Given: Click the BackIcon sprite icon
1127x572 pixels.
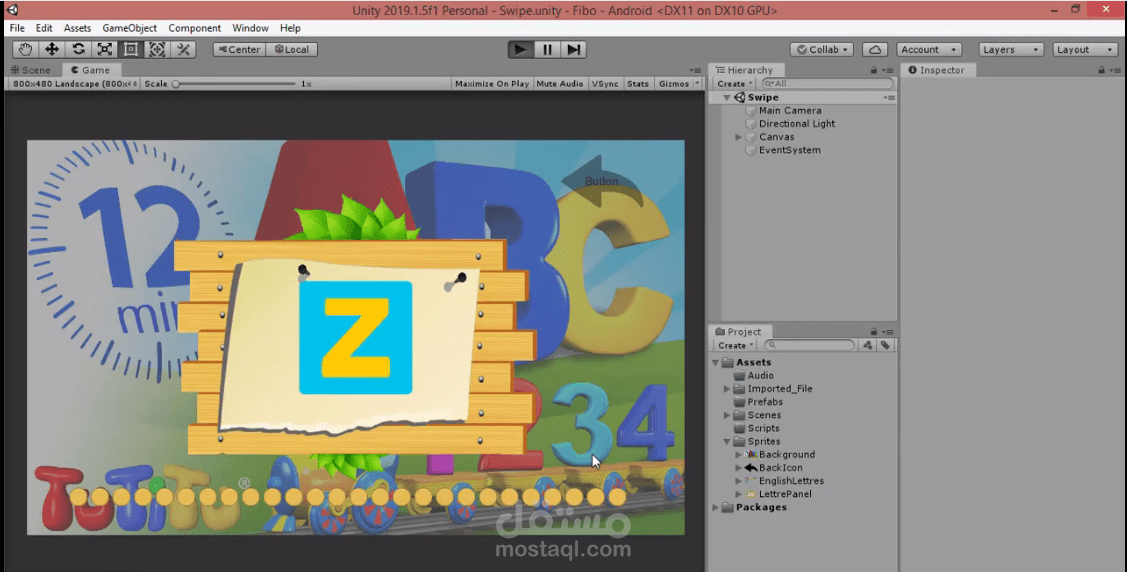Looking at the screenshot, I should pyautogui.click(x=751, y=468).
